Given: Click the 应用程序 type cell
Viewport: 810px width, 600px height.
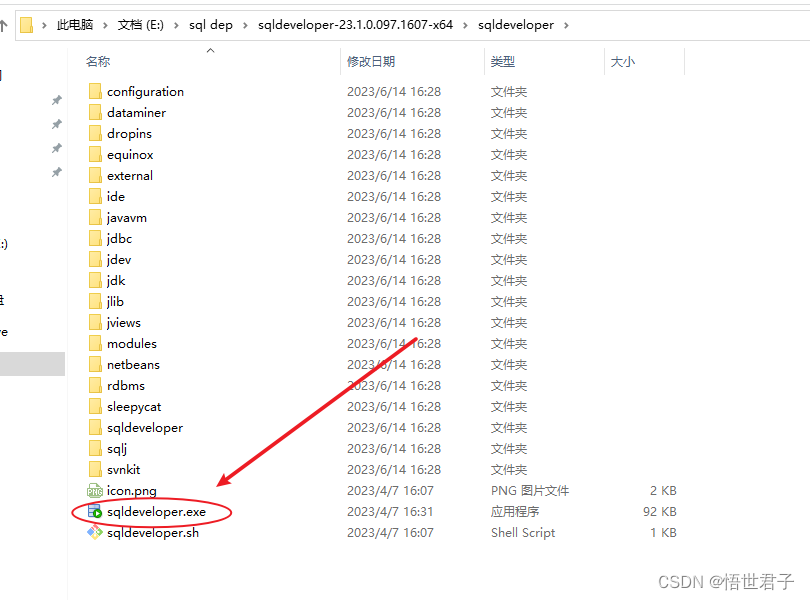Looking at the screenshot, I should pyautogui.click(x=515, y=512).
